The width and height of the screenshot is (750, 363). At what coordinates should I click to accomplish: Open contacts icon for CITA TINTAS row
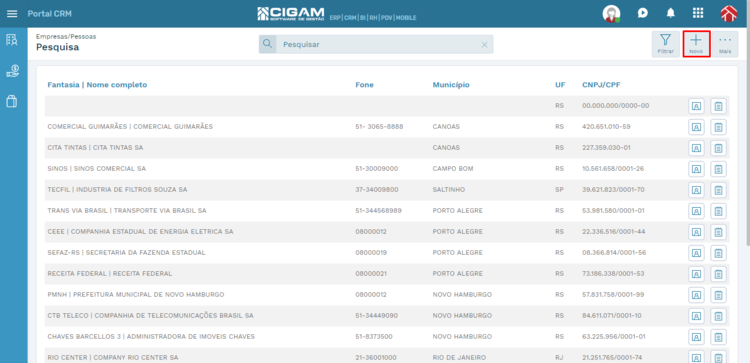click(696, 148)
